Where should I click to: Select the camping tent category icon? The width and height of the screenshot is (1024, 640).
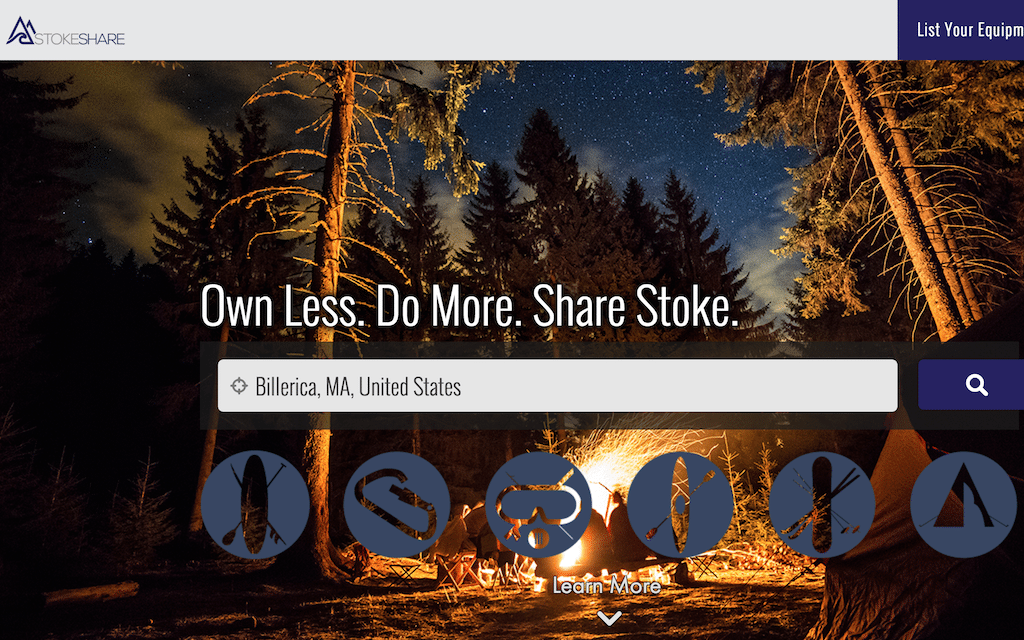(963, 504)
